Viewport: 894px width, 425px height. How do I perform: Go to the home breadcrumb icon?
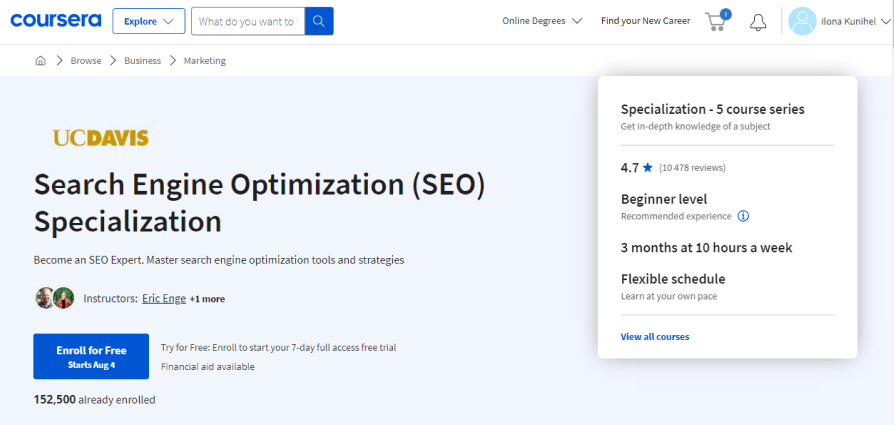click(x=41, y=61)
